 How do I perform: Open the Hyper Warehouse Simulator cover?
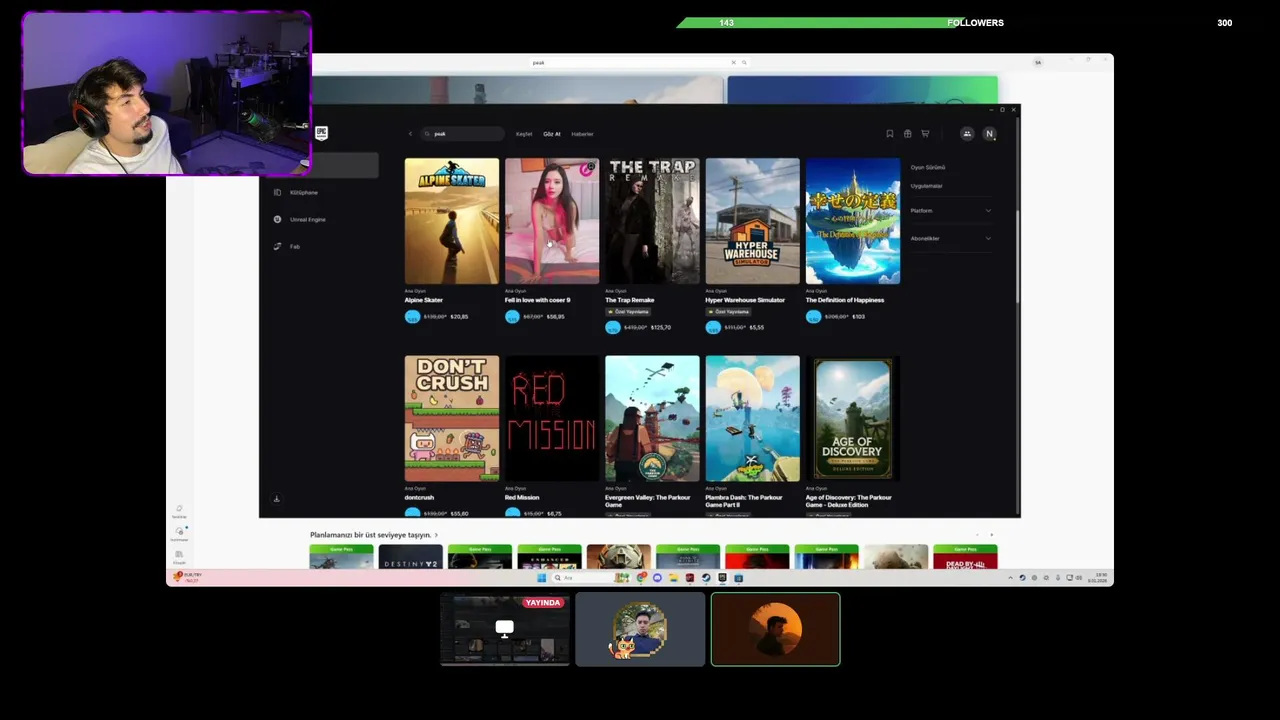point(752,221)
